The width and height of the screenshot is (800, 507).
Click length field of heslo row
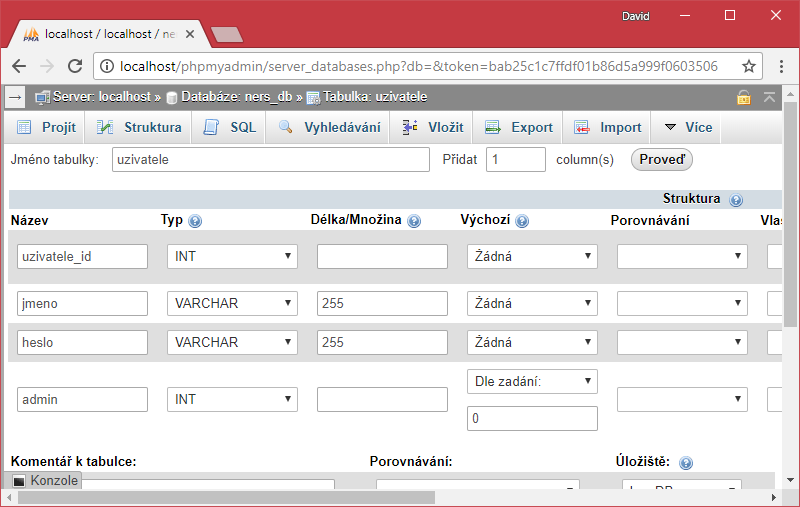382,342
